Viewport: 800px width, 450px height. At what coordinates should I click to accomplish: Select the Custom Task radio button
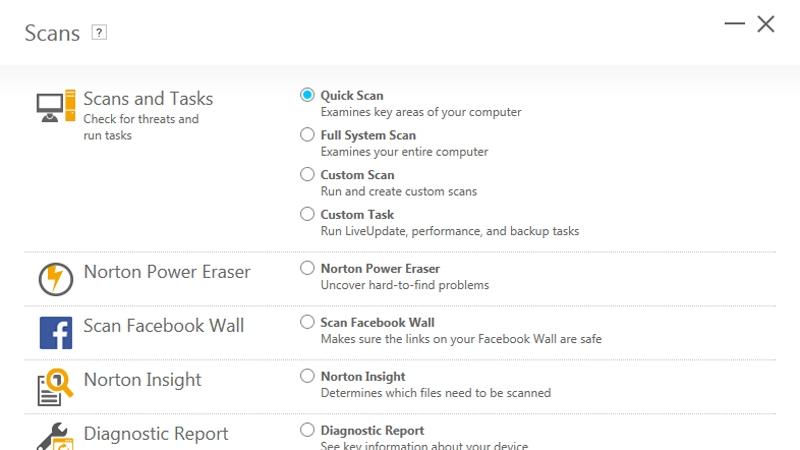pyautogui.click(x=307, y=214)
